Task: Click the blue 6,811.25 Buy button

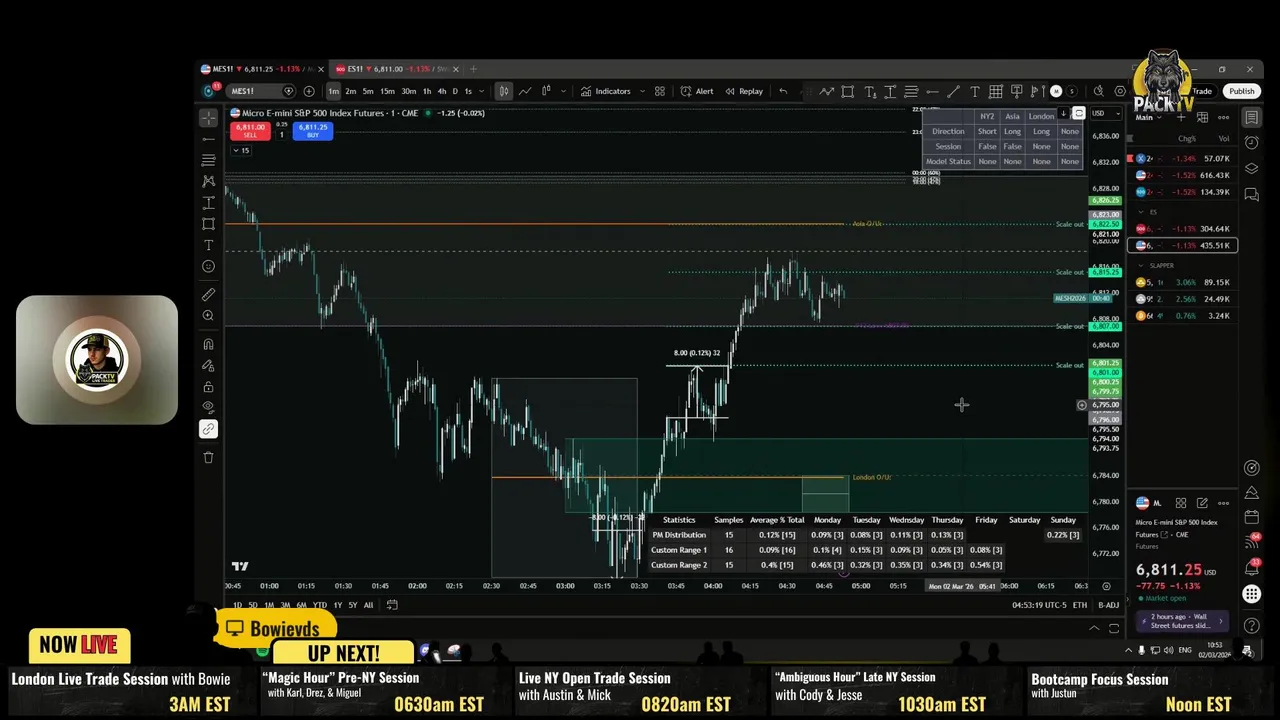Action: (313, 130)
